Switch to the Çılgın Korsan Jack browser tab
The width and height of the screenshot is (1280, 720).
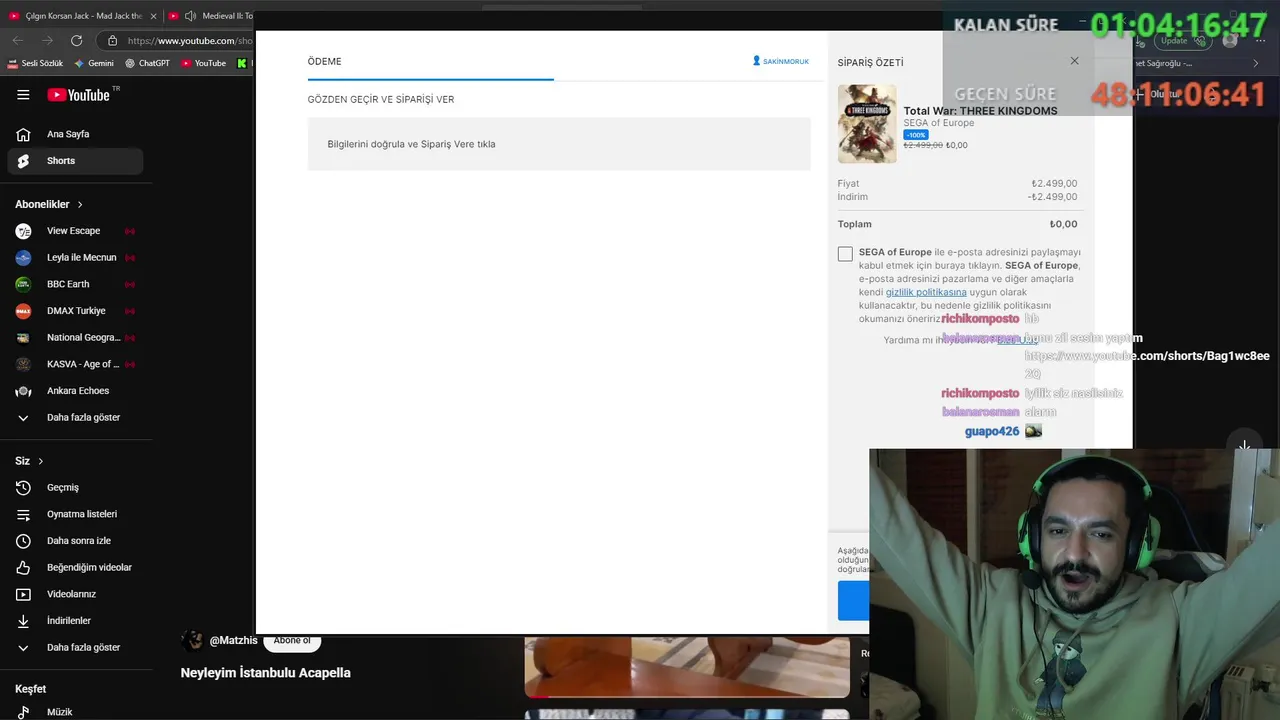(x=83, y=16)
